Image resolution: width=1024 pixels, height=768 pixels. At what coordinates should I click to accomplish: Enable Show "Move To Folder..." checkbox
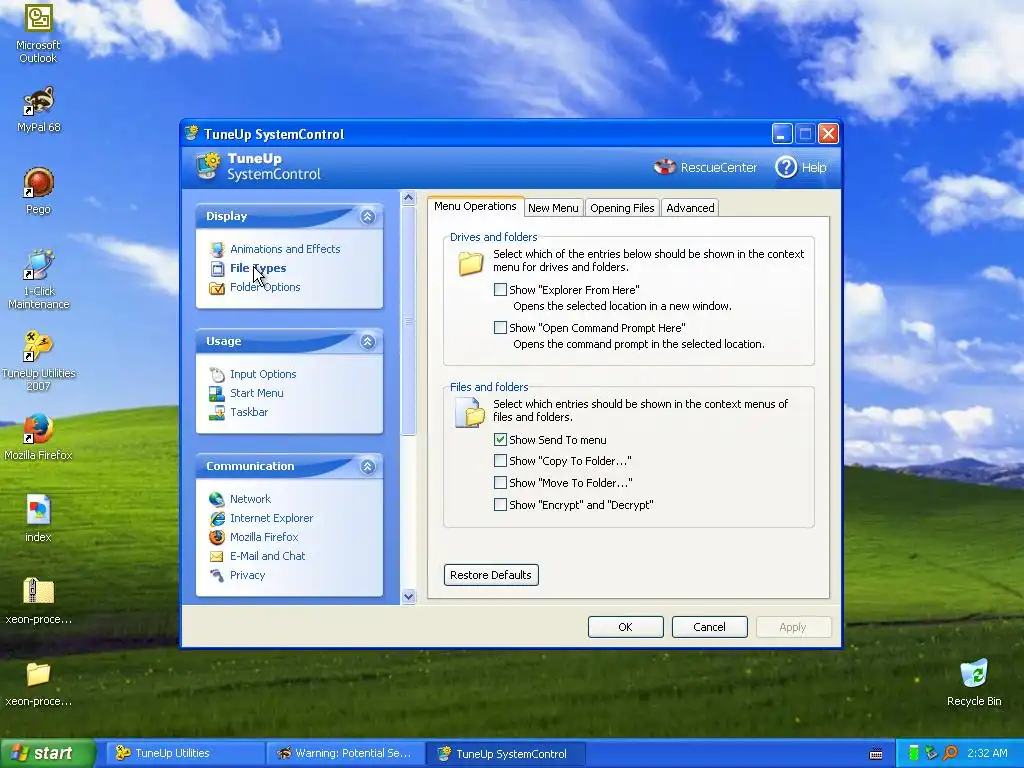coord(500,483)
